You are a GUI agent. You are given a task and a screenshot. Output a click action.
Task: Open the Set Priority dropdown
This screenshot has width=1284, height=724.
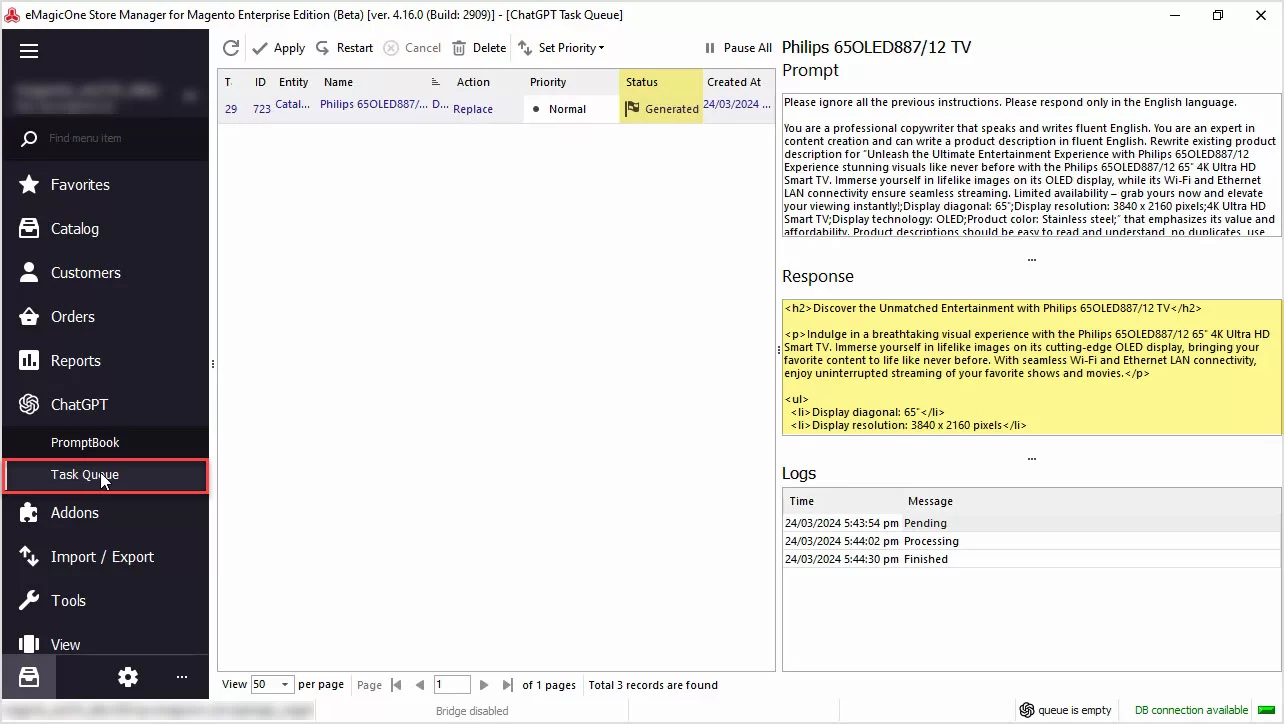click(x=561, y=48)
